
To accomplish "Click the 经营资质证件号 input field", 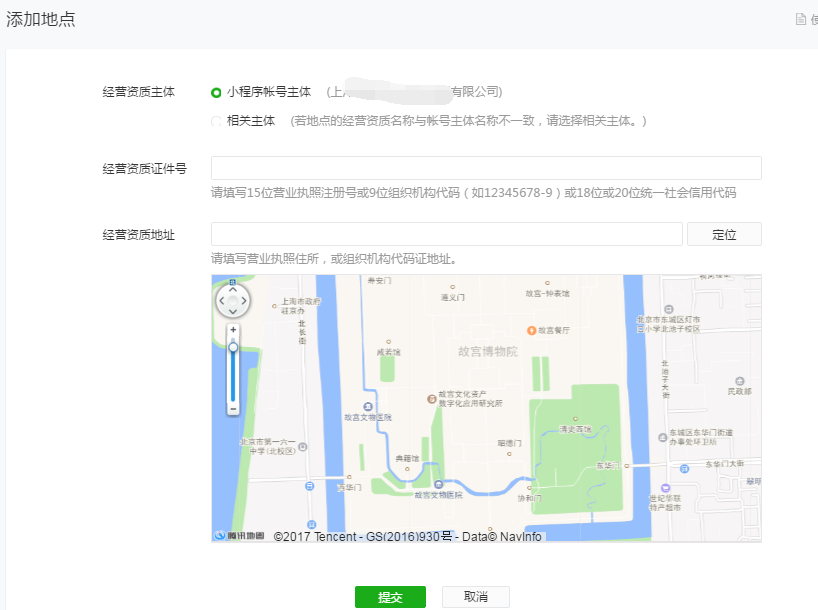I will 486,168.
